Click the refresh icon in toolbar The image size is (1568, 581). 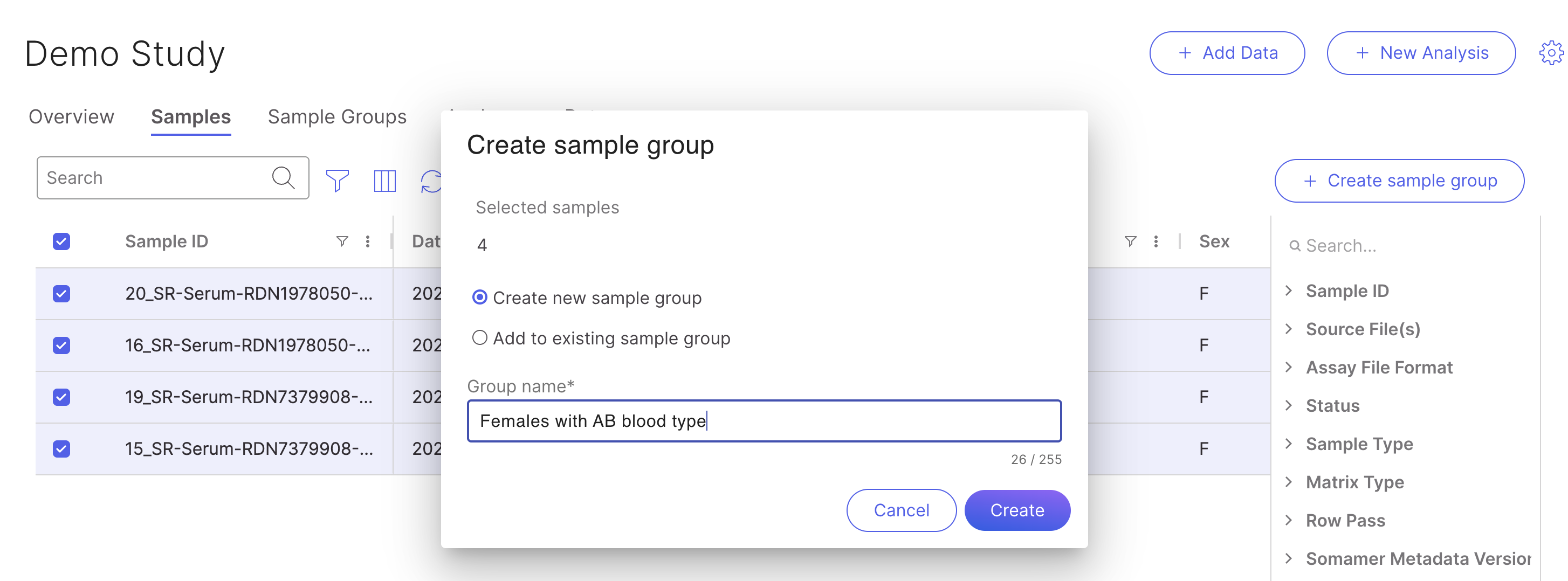[x=431, y=181]
